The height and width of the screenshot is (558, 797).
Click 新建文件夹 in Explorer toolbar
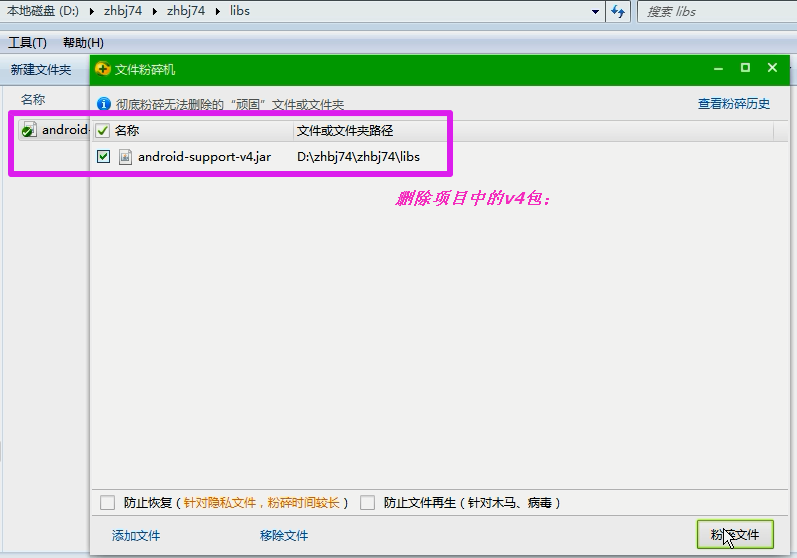pos(41,69)
